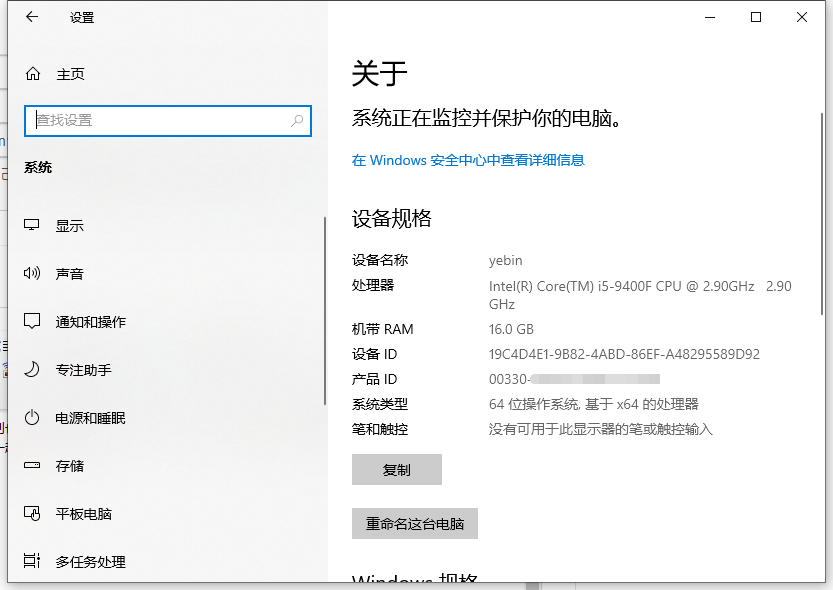Viewport: 833px width, 590px height.
Task: Click the search magnifier in 查找设置 box
Action: [x=297, y=120]
